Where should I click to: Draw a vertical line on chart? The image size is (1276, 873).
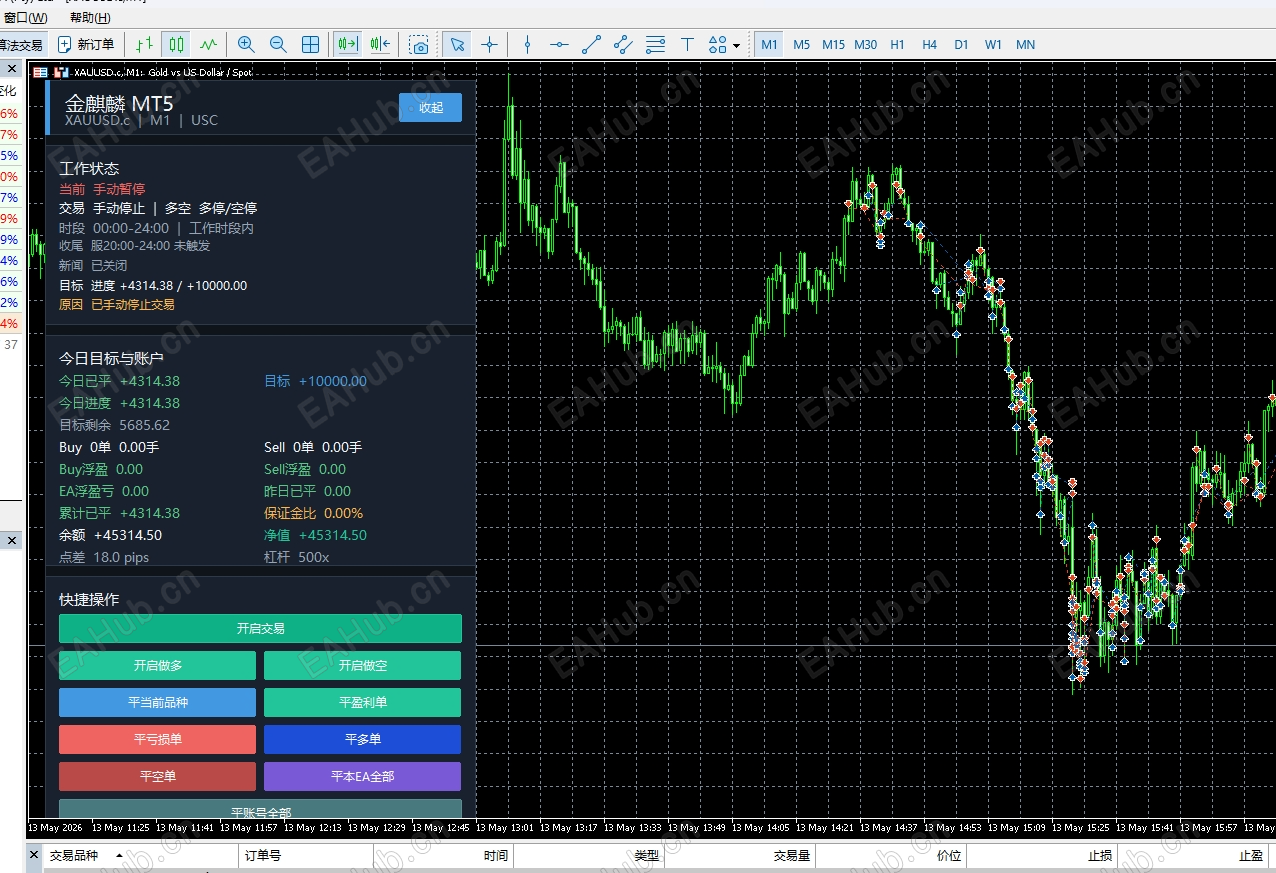527,44
